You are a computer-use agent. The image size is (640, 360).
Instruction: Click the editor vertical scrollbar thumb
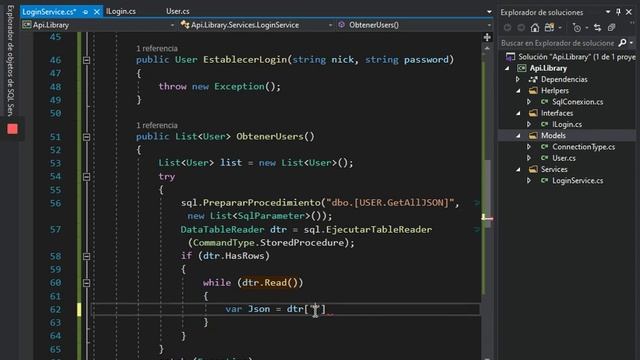[x=487, y=192]
